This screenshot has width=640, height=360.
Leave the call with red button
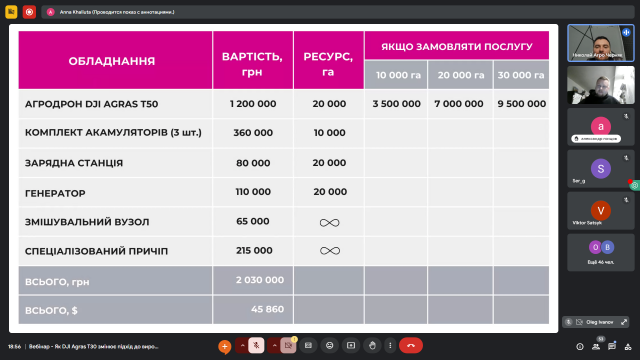411,346
